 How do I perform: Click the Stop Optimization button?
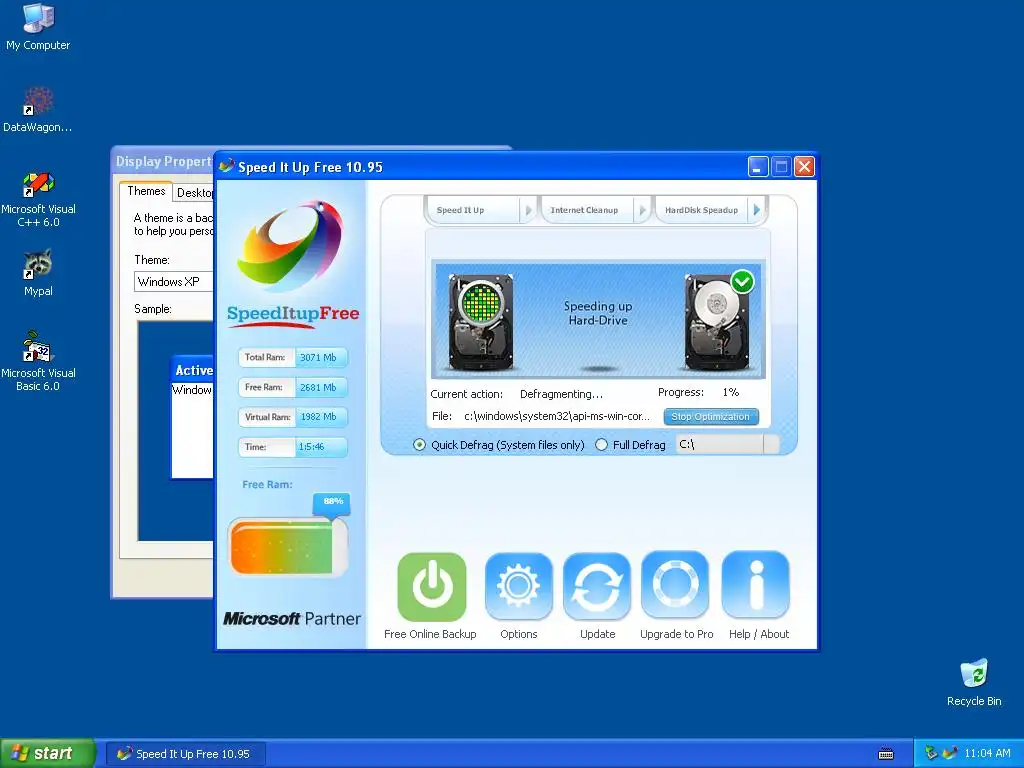click(x=711, y=417)
